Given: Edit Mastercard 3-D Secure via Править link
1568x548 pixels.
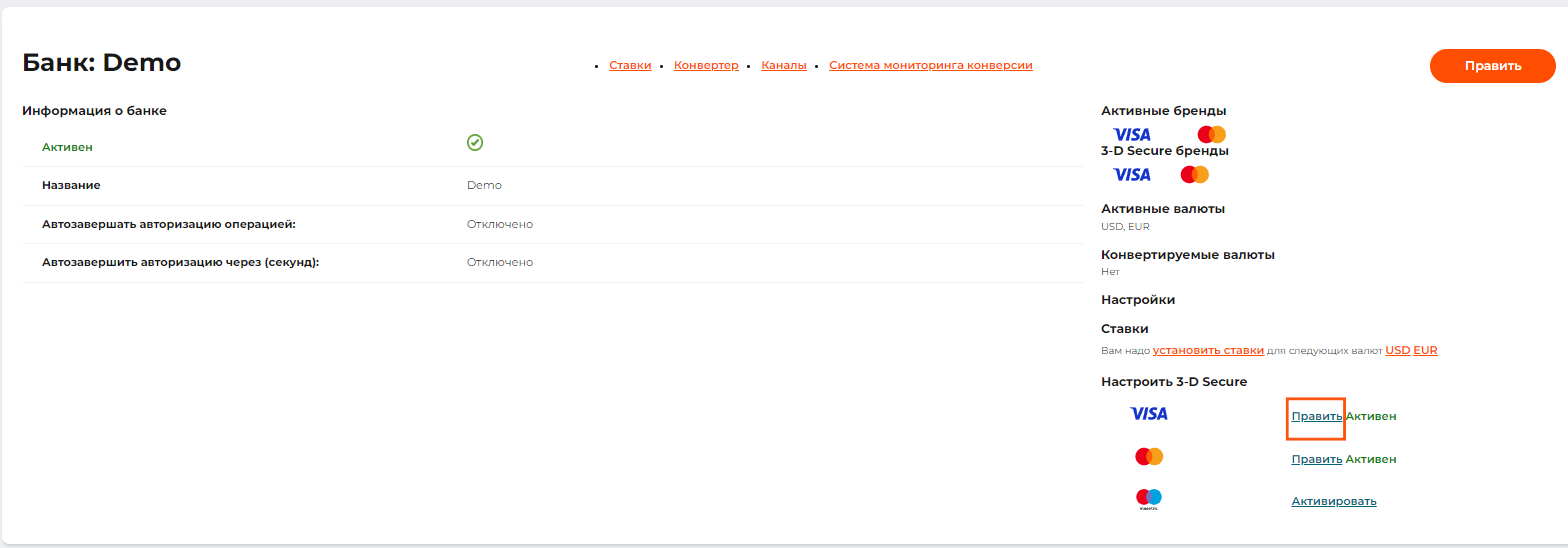Looking at the screenshot, I should (x=1316, y=459).
